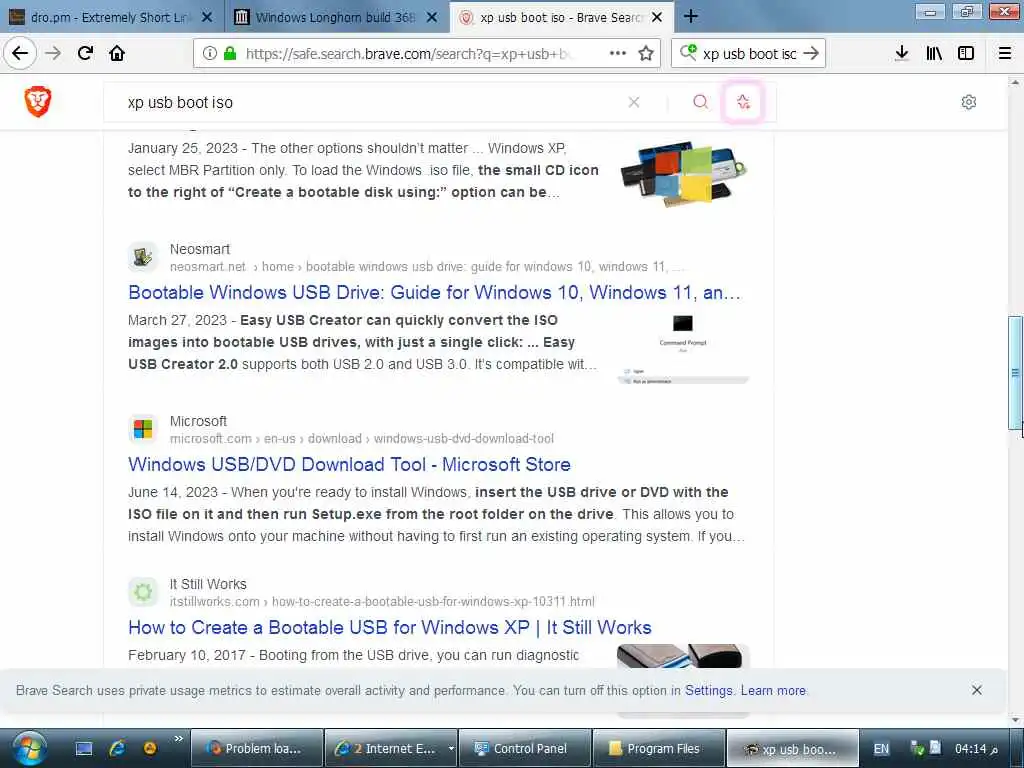Open the Windows logo USB thumbnail

(683, 172)
